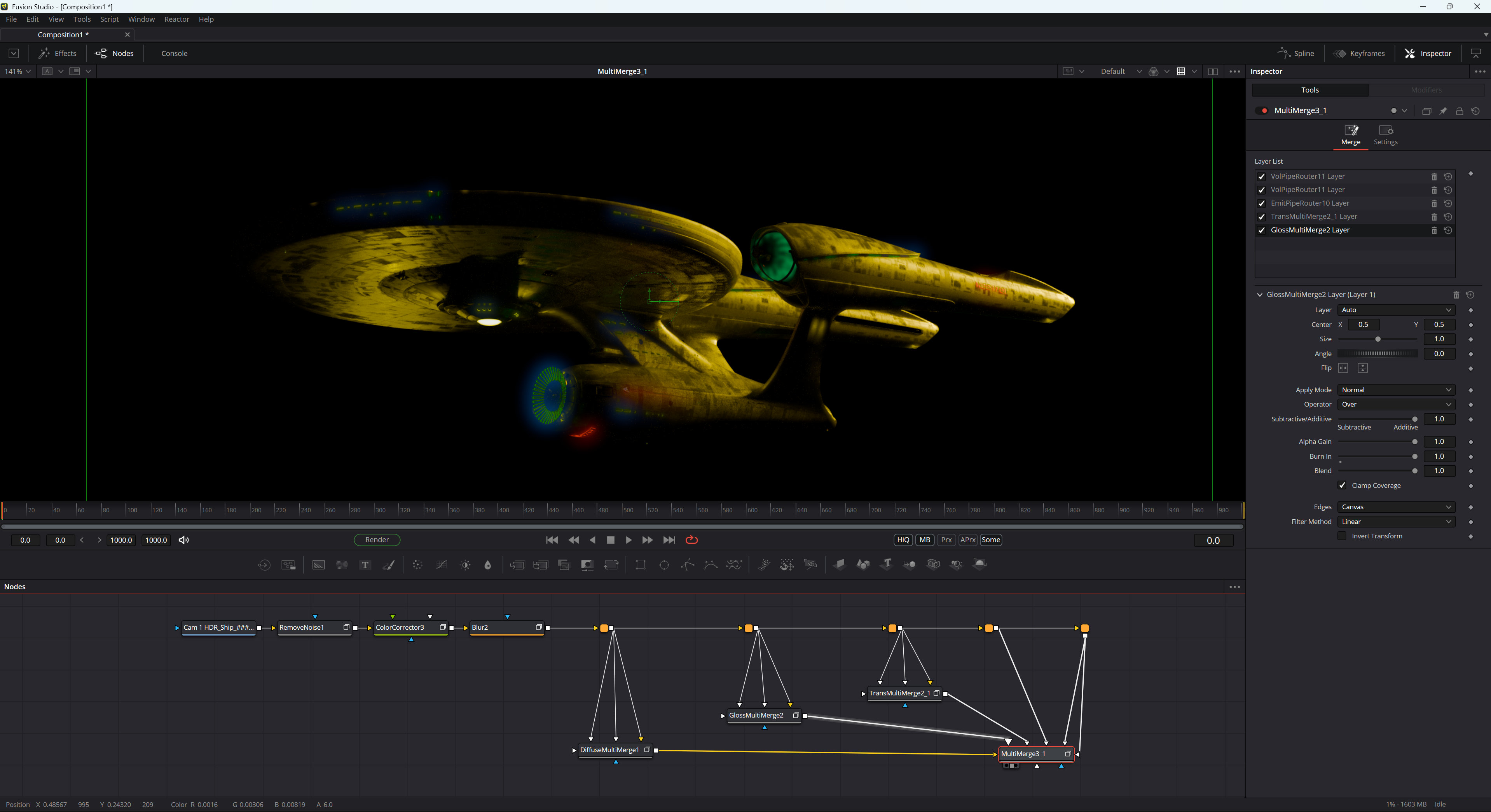Uncheck the GlossMultiMerge2 Layer checkbox
This screenshot has width=1491, height=812.
point(1262,231)
